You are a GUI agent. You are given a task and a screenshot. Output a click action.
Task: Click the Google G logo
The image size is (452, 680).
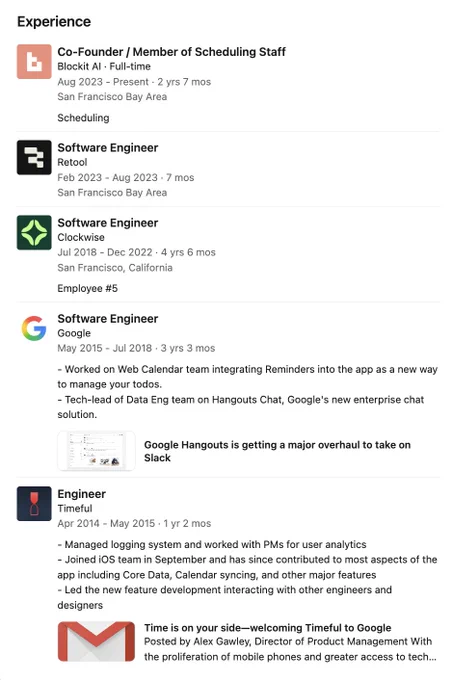(x=34, y=328)
